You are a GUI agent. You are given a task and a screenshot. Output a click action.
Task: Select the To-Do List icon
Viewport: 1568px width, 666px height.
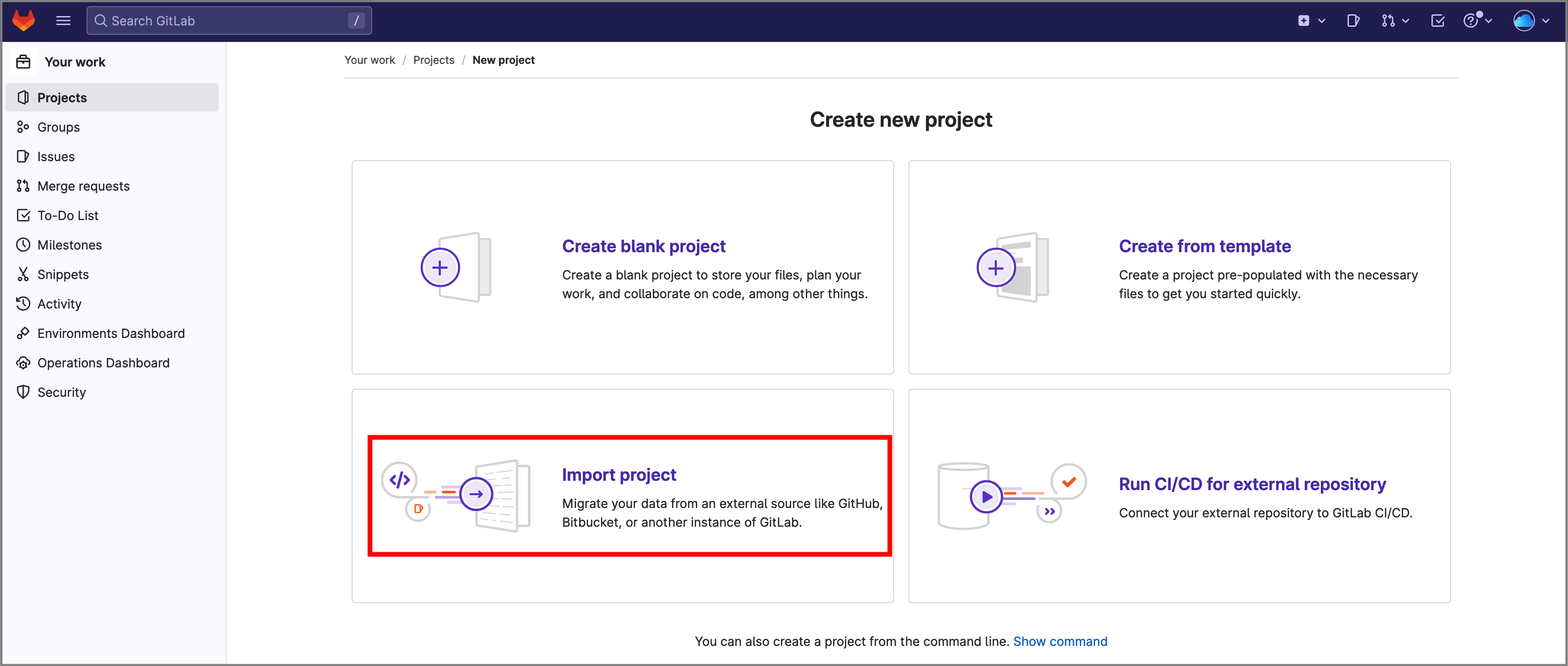(24, 215)
